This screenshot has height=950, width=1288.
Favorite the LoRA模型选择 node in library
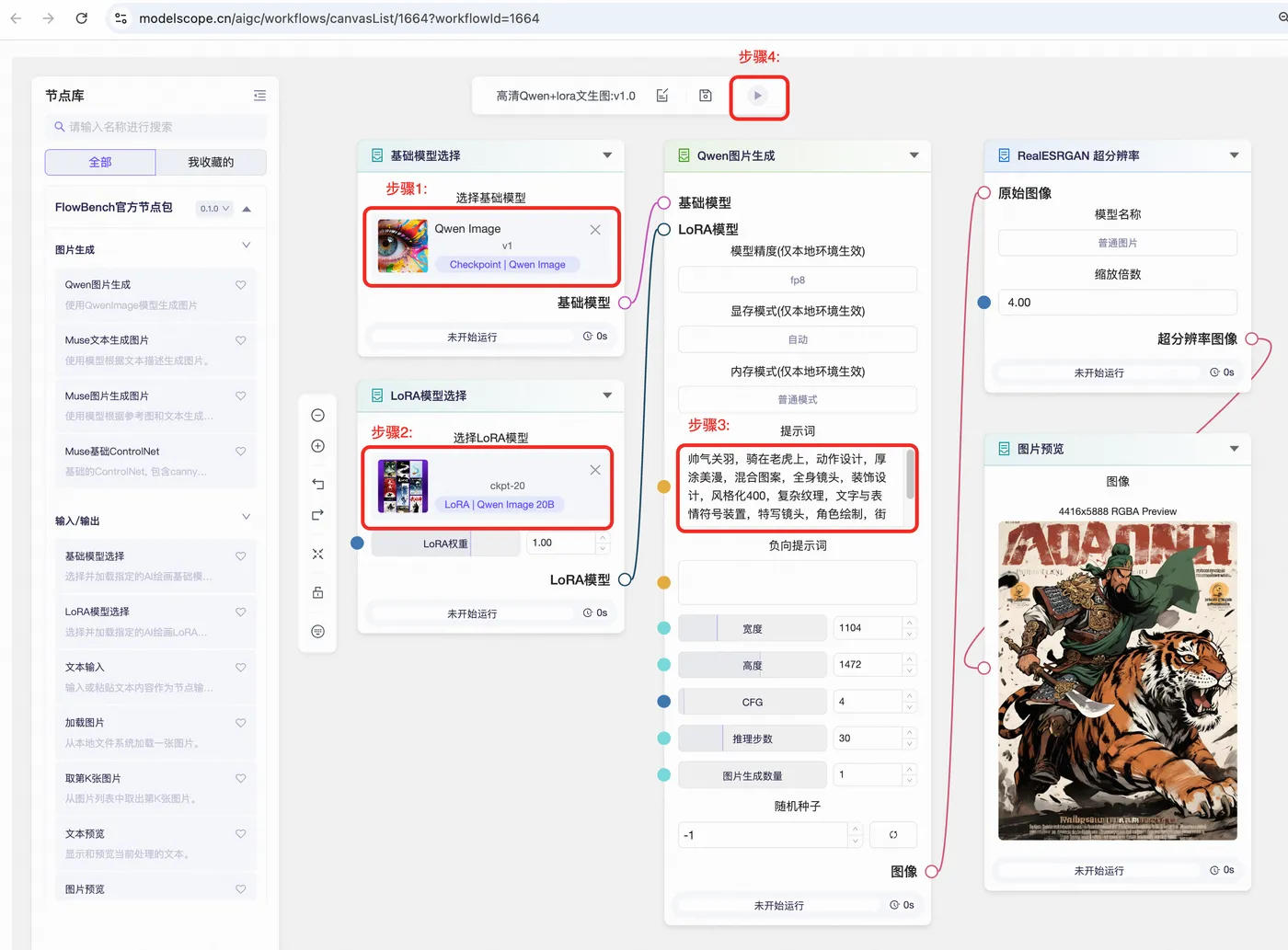pyautogui.click(x=241, y=612)
